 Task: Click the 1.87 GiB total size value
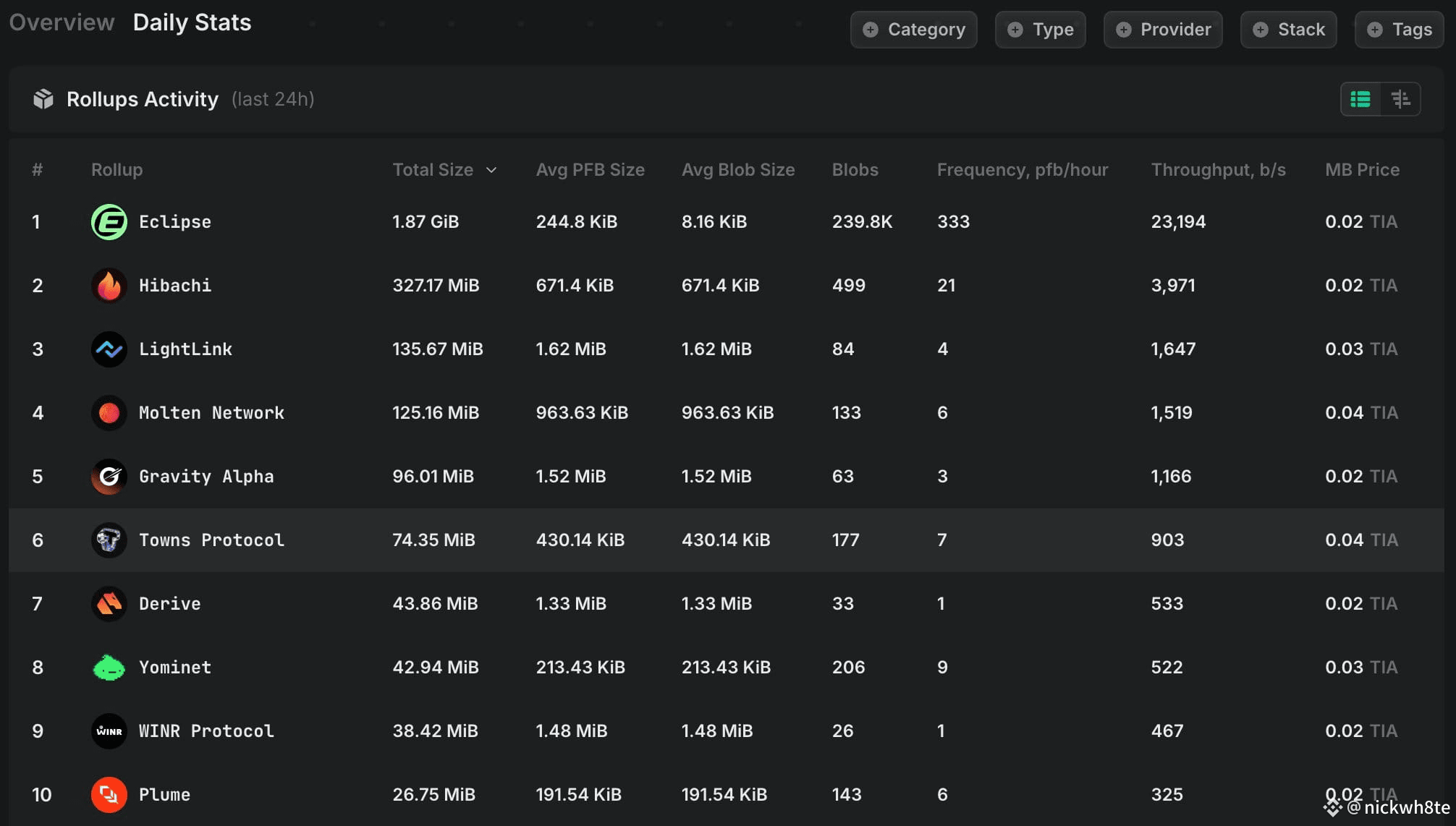point(426,222)
